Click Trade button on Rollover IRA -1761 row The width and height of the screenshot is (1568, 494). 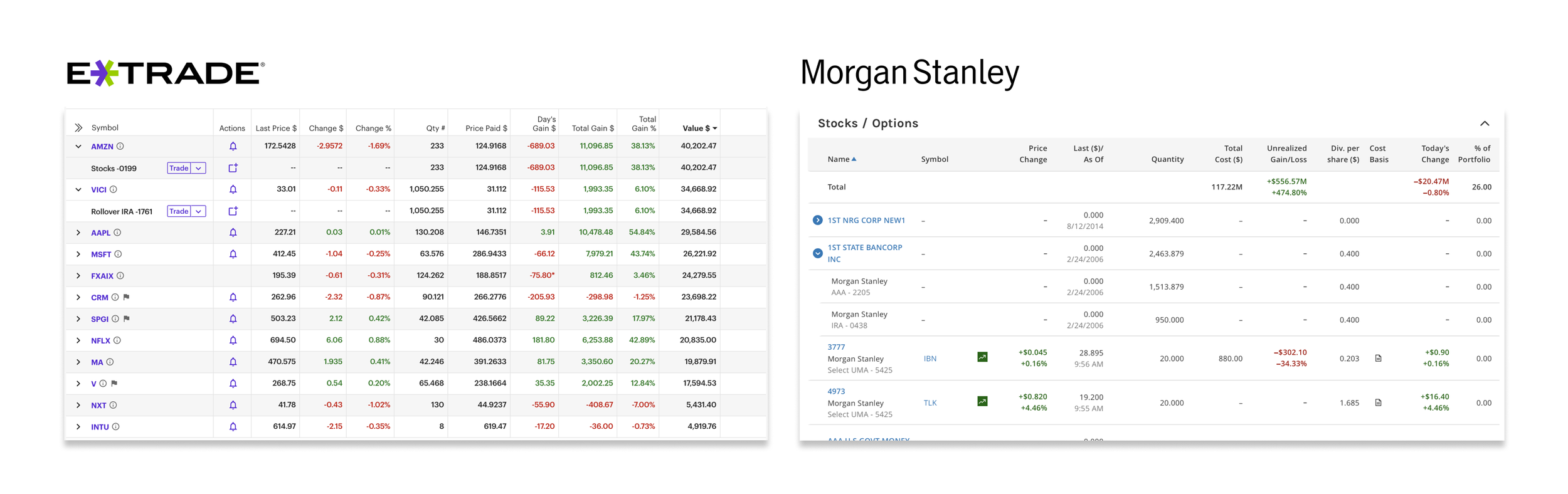pyautogui.click(x=179, y=211)
